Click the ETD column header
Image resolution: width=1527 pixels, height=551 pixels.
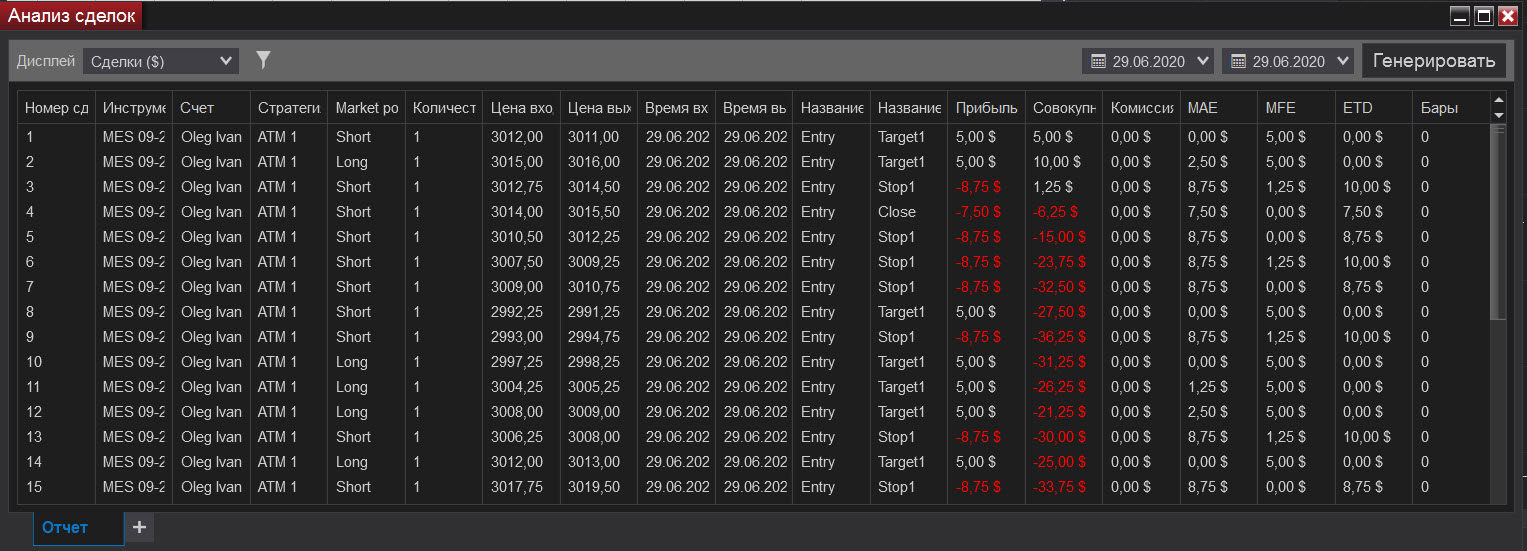coord(1374,108)
